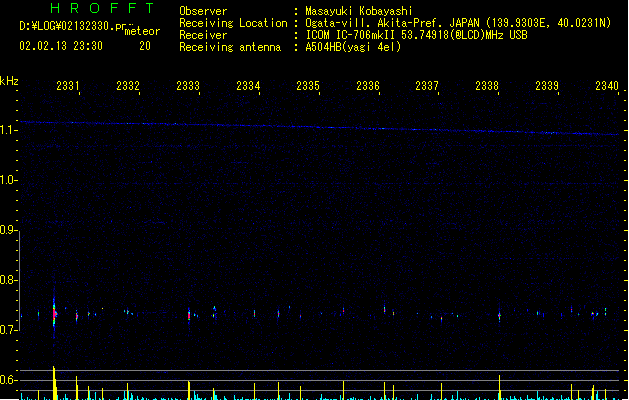Click the 2336 time axis marker
The width and height of the screenshot is (629, 400).
coord(368,86)
